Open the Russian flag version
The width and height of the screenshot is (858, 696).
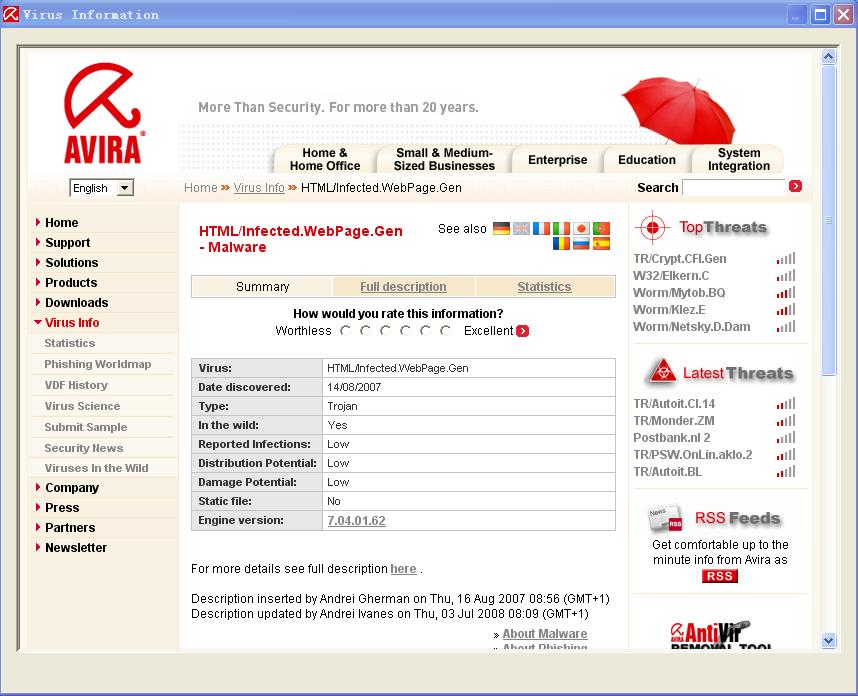[x=581, y=243]
